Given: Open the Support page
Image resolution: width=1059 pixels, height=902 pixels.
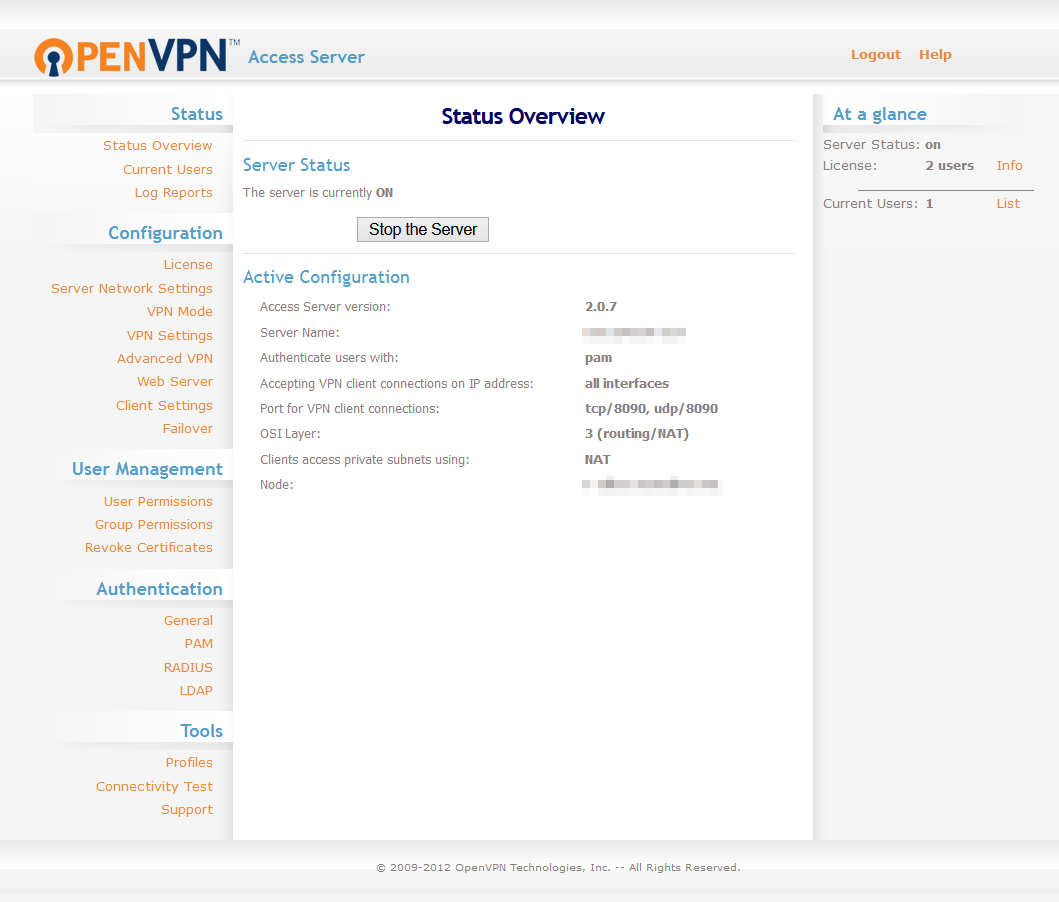Looking at the screenshot, I should (186, 810).
